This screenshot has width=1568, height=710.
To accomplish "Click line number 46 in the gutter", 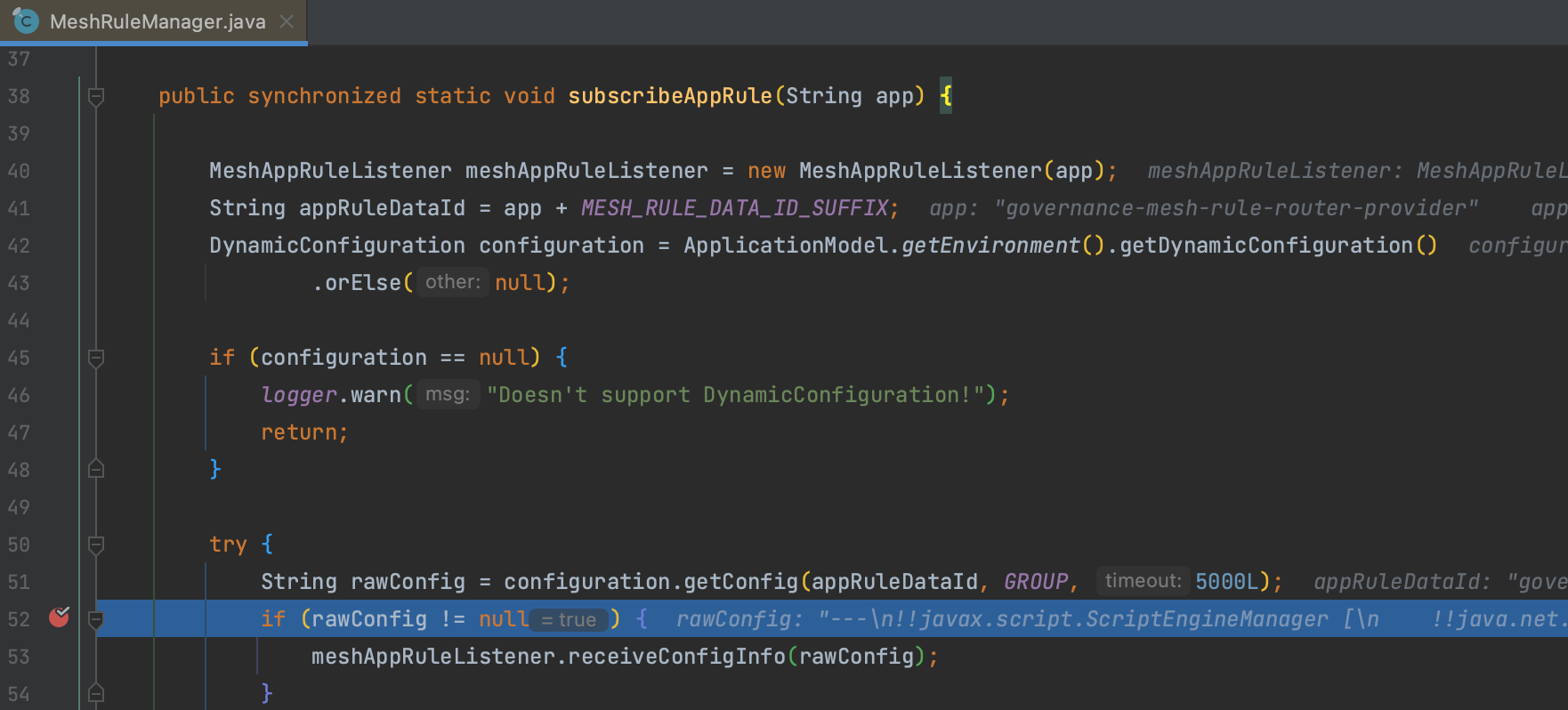I will 19,395.
